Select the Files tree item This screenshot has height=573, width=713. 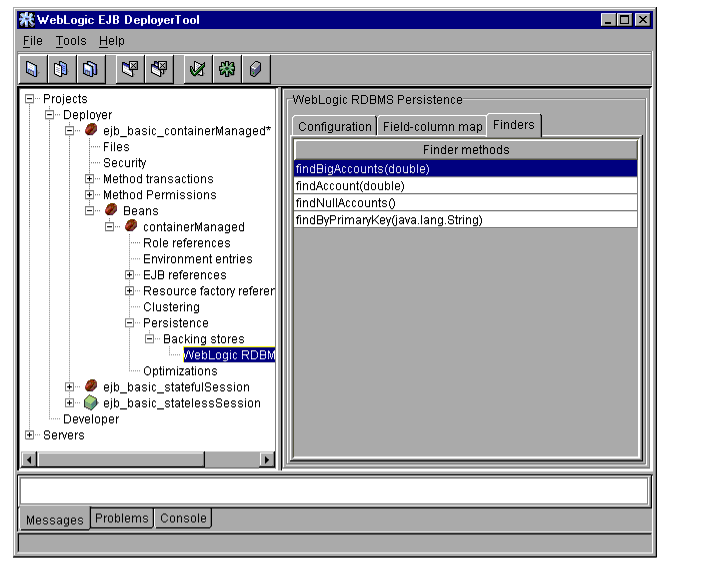click(116, 147)
